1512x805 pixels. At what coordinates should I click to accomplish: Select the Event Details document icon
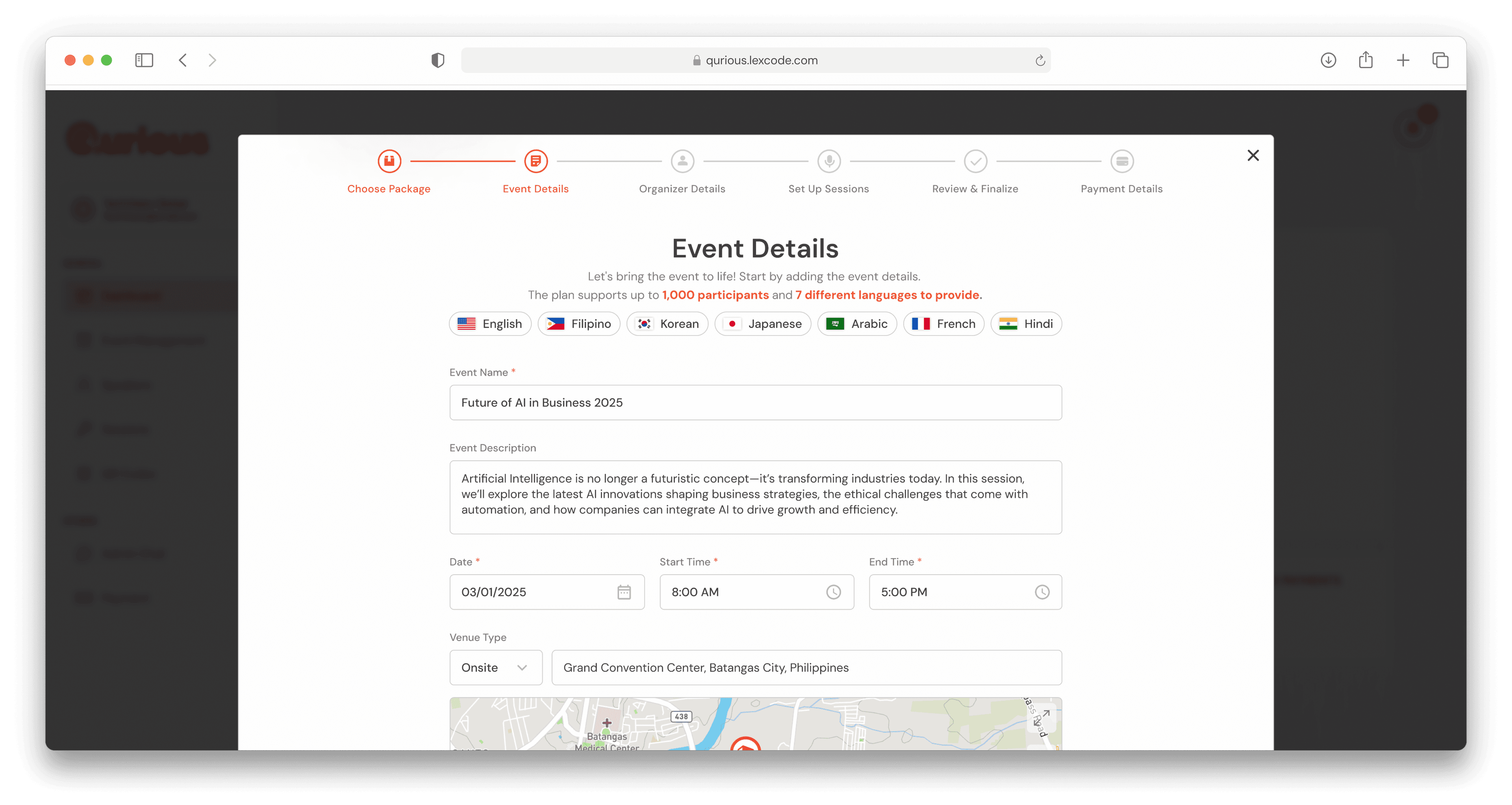[535, 160]
